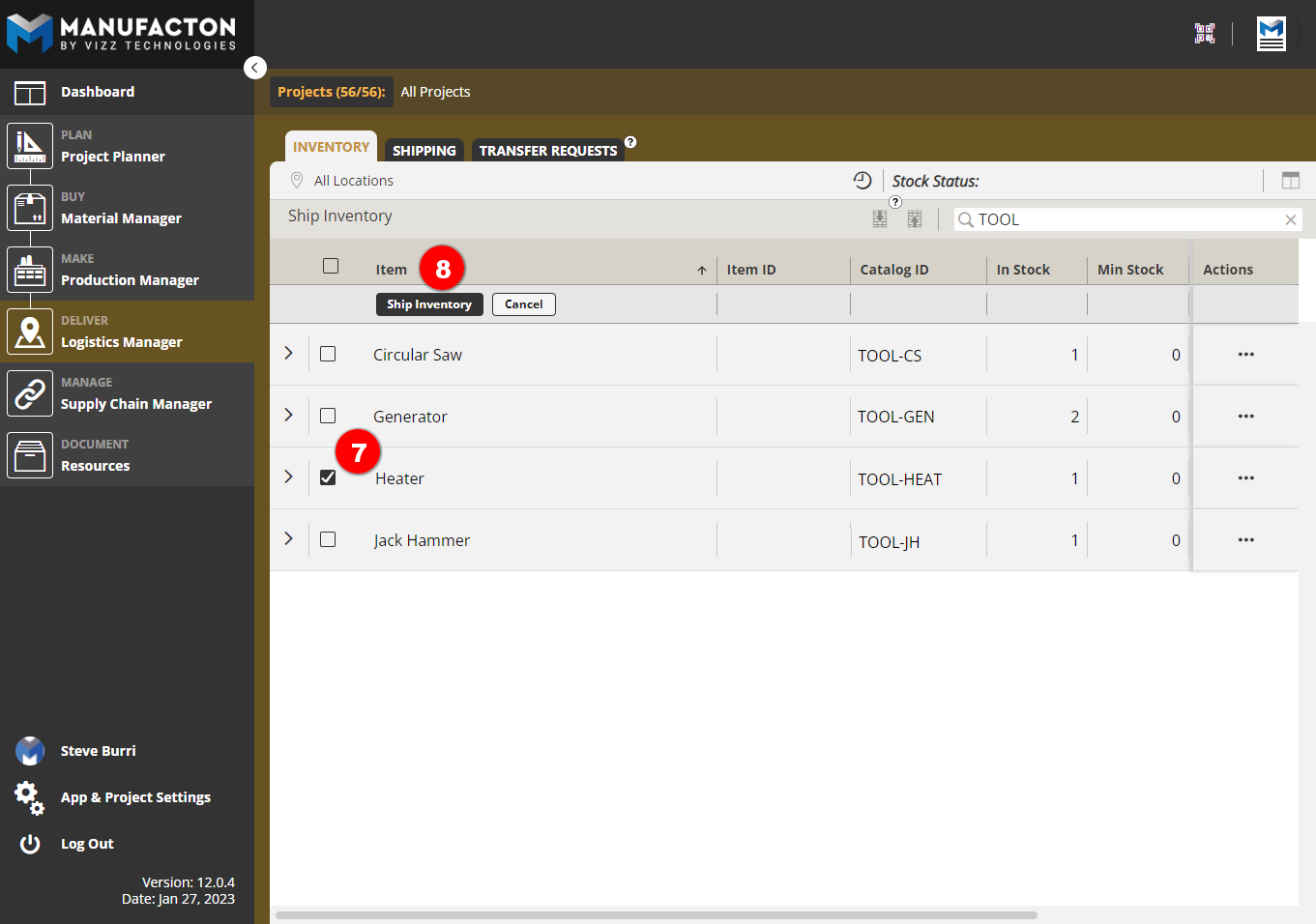
Task: Open the Resources document icon
Action: 30,455
